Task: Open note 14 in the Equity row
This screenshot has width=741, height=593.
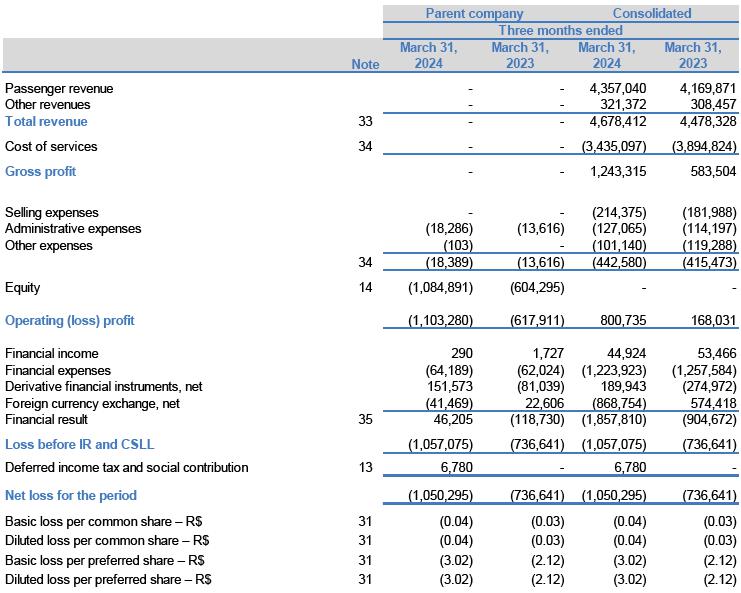Action: click(x=364, y=288)
